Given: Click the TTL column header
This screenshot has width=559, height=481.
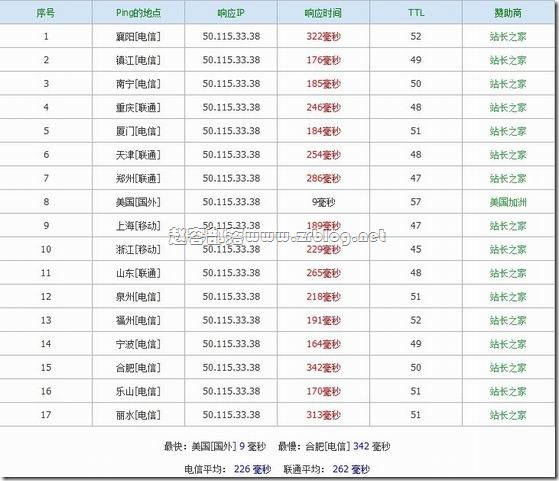Looking at the screenshot, I should [x=416, y=13].
